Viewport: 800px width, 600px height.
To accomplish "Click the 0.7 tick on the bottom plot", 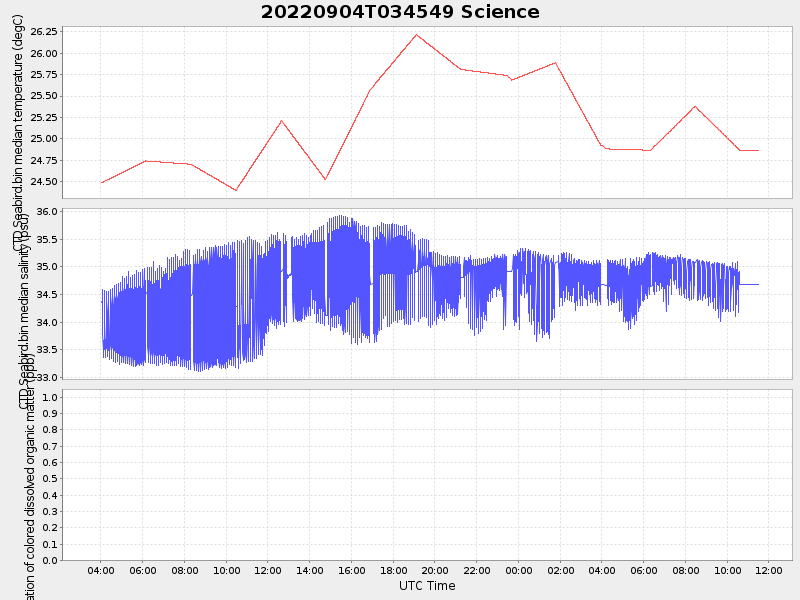I will point(51,446).
